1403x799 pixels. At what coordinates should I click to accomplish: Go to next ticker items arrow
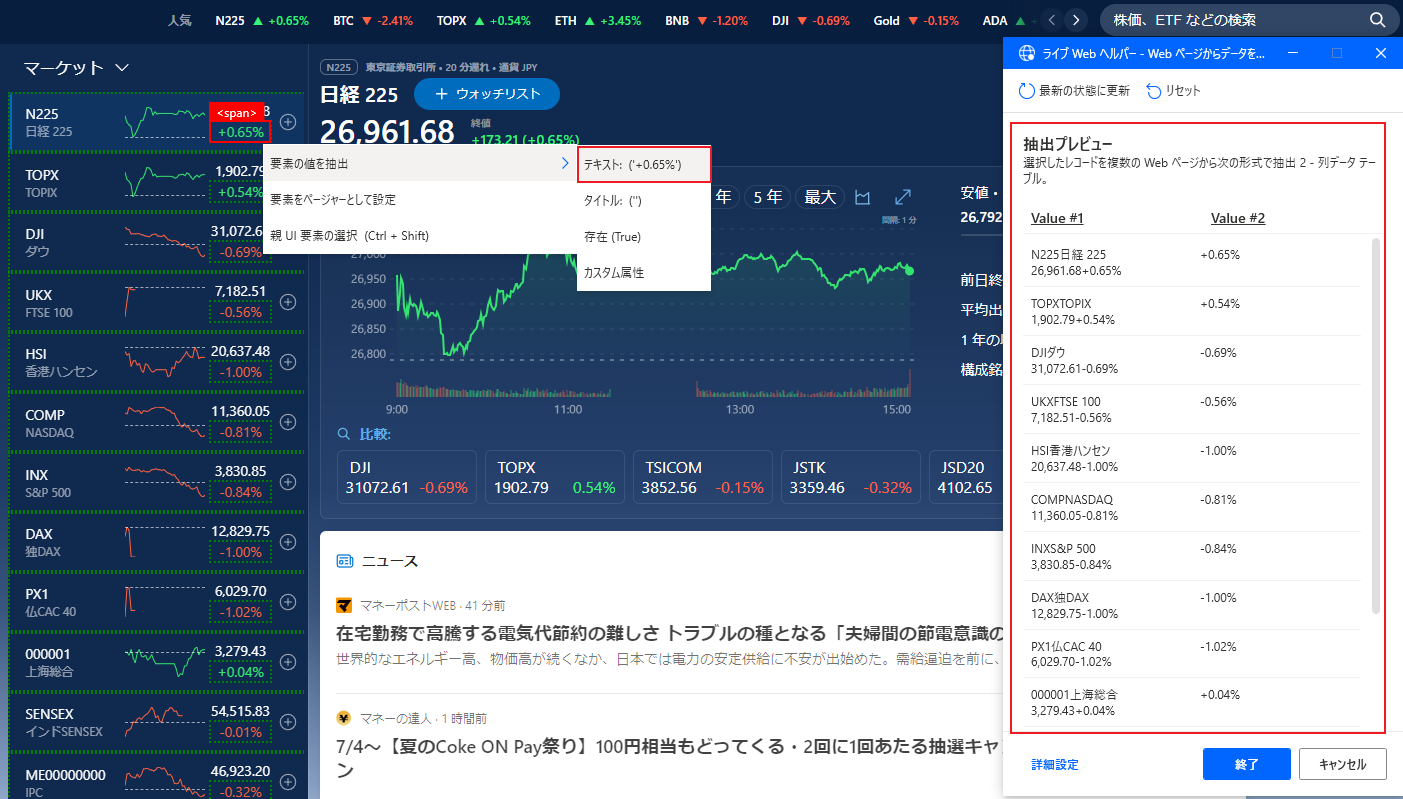1076,20
